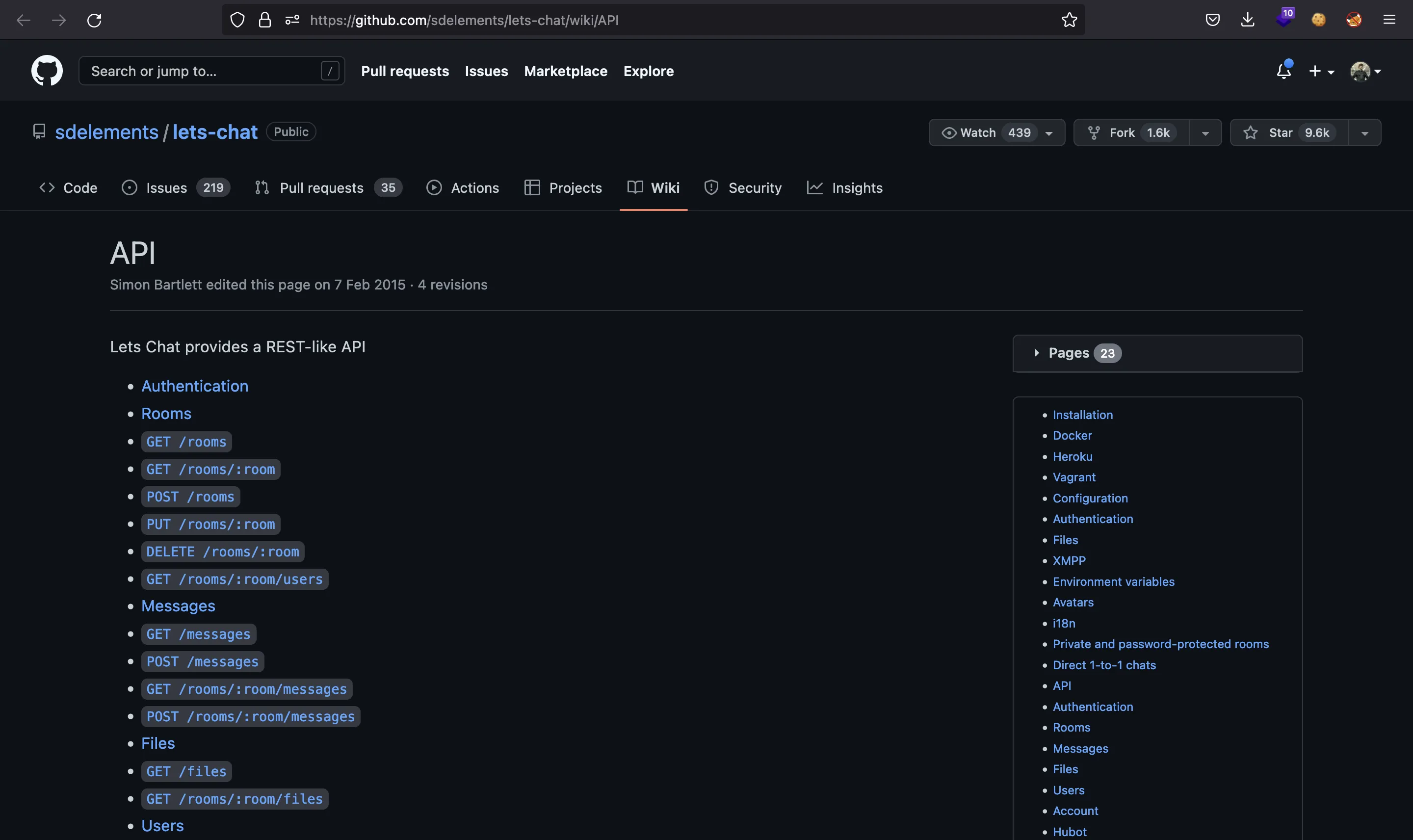Screen dimensions: 1413x840
Task: Open the lets-chat repository name link
Action: 214,132
